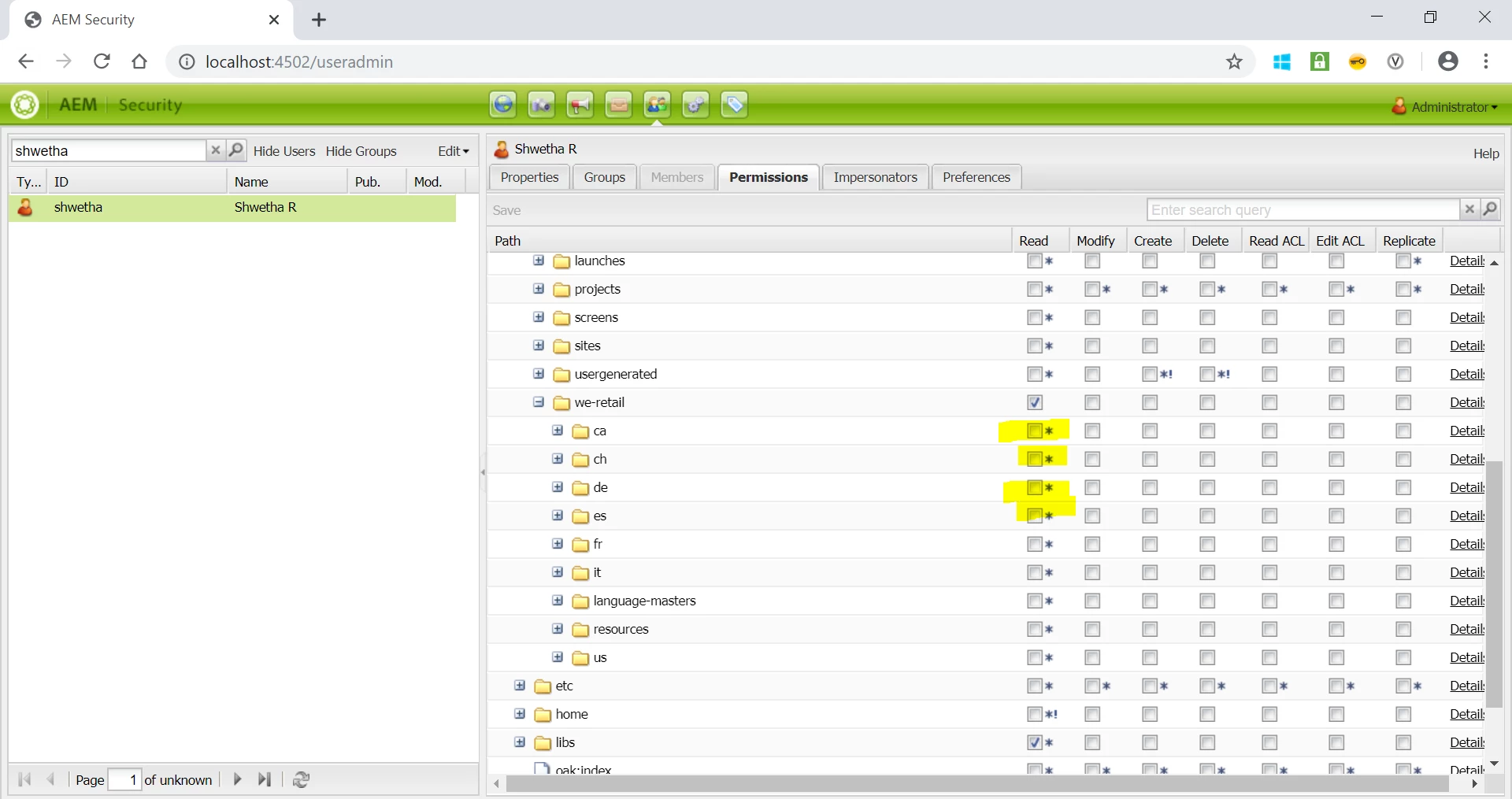Open the Tools gear toolbar icon
This screenshot has height=799, width=1512.
click(x=695, y=105)
